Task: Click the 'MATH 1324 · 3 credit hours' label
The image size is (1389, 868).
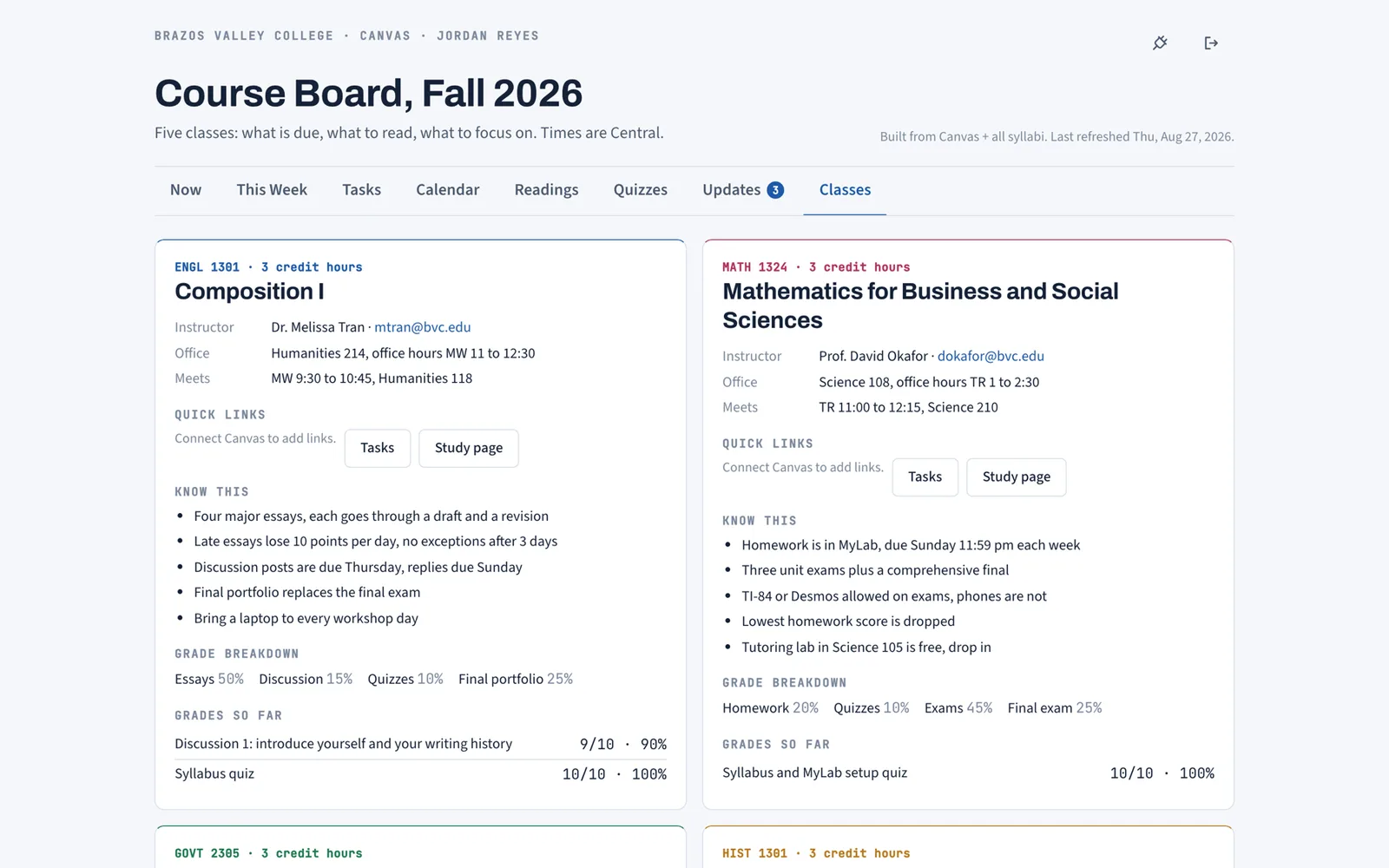Action: [x=816, y=267]
